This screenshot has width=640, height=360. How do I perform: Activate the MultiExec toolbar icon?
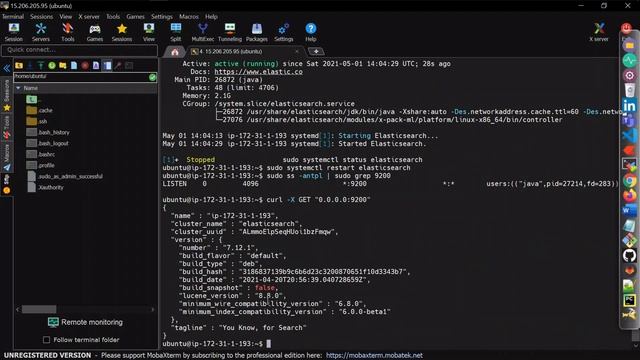203,32
